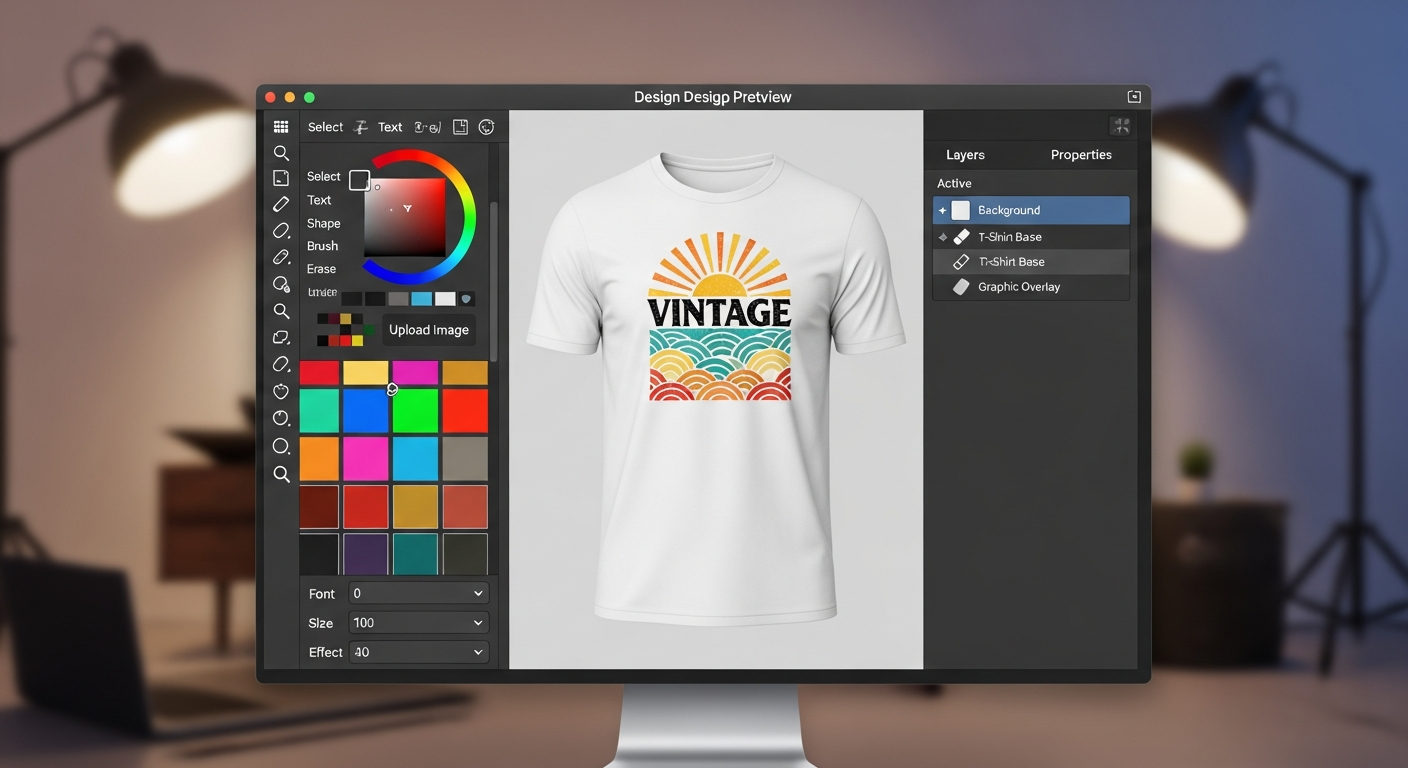Click the fullscreen expand icon above Properties

pos(1121,125)
